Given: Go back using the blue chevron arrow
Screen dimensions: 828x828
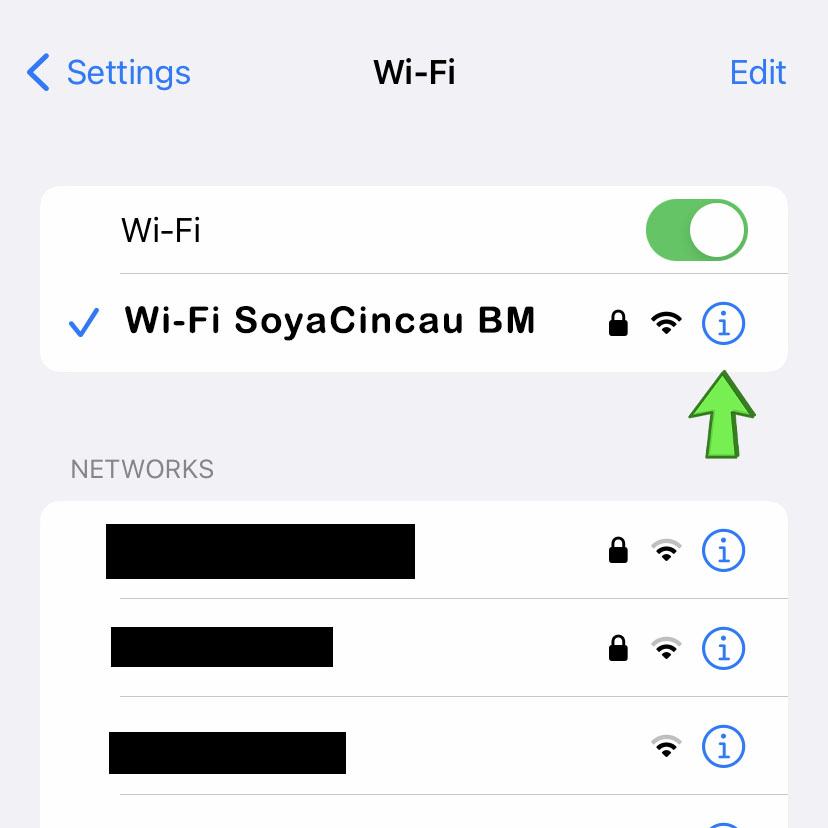Looking at the screenshot, I should click(39, 72).
